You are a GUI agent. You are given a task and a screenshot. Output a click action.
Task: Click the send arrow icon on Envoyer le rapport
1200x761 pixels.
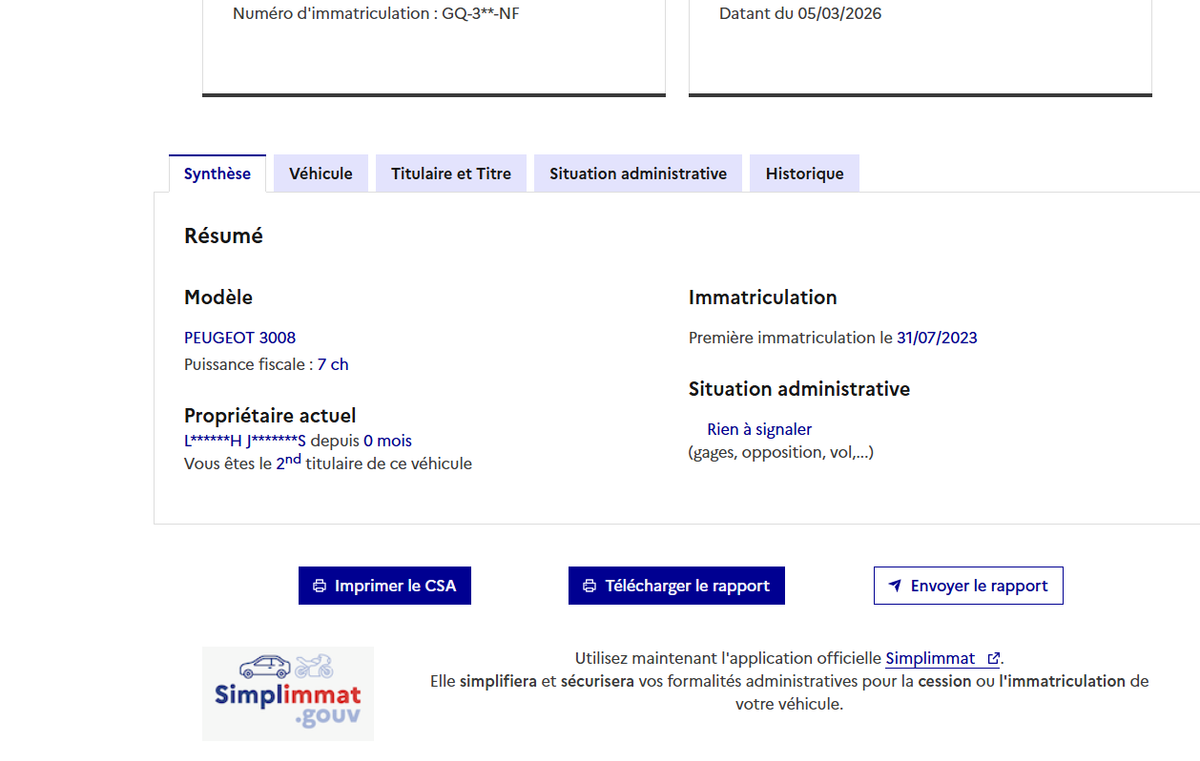coord(895,586)
